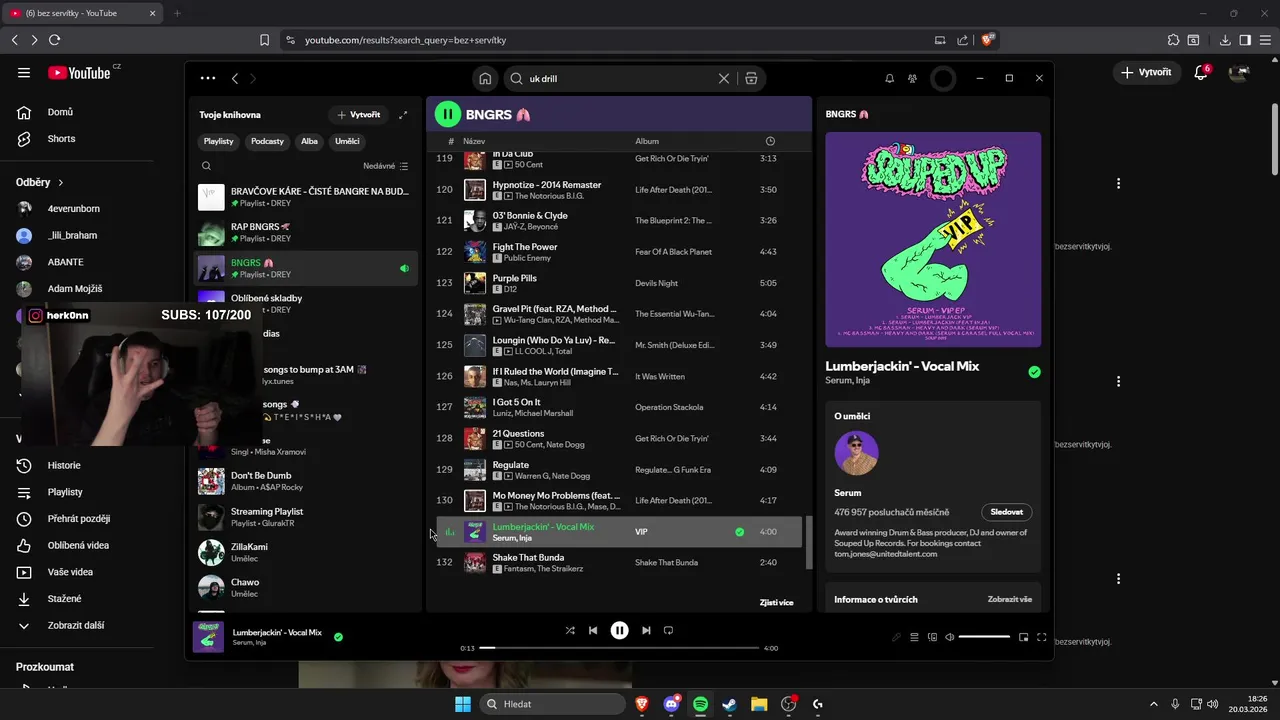Open Spotify friend activity icon
1280x720 pixels.
pos(912,78)
